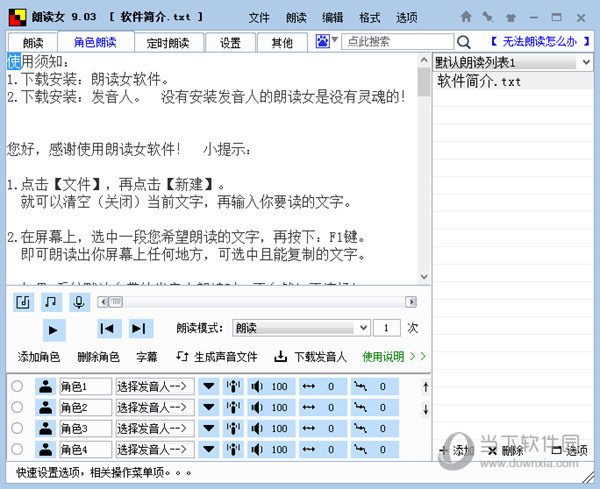The height and width of the screenshot is (489, 600).
Task: Jump to previous with skip-back button
Action: click(x=109, y=329)
